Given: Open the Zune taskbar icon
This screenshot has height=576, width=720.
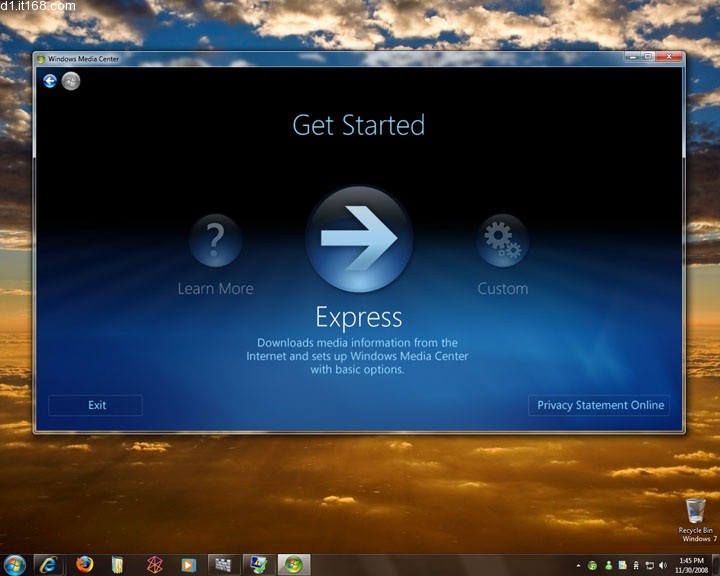Looking at the screenshot, I should click(155, 565).
